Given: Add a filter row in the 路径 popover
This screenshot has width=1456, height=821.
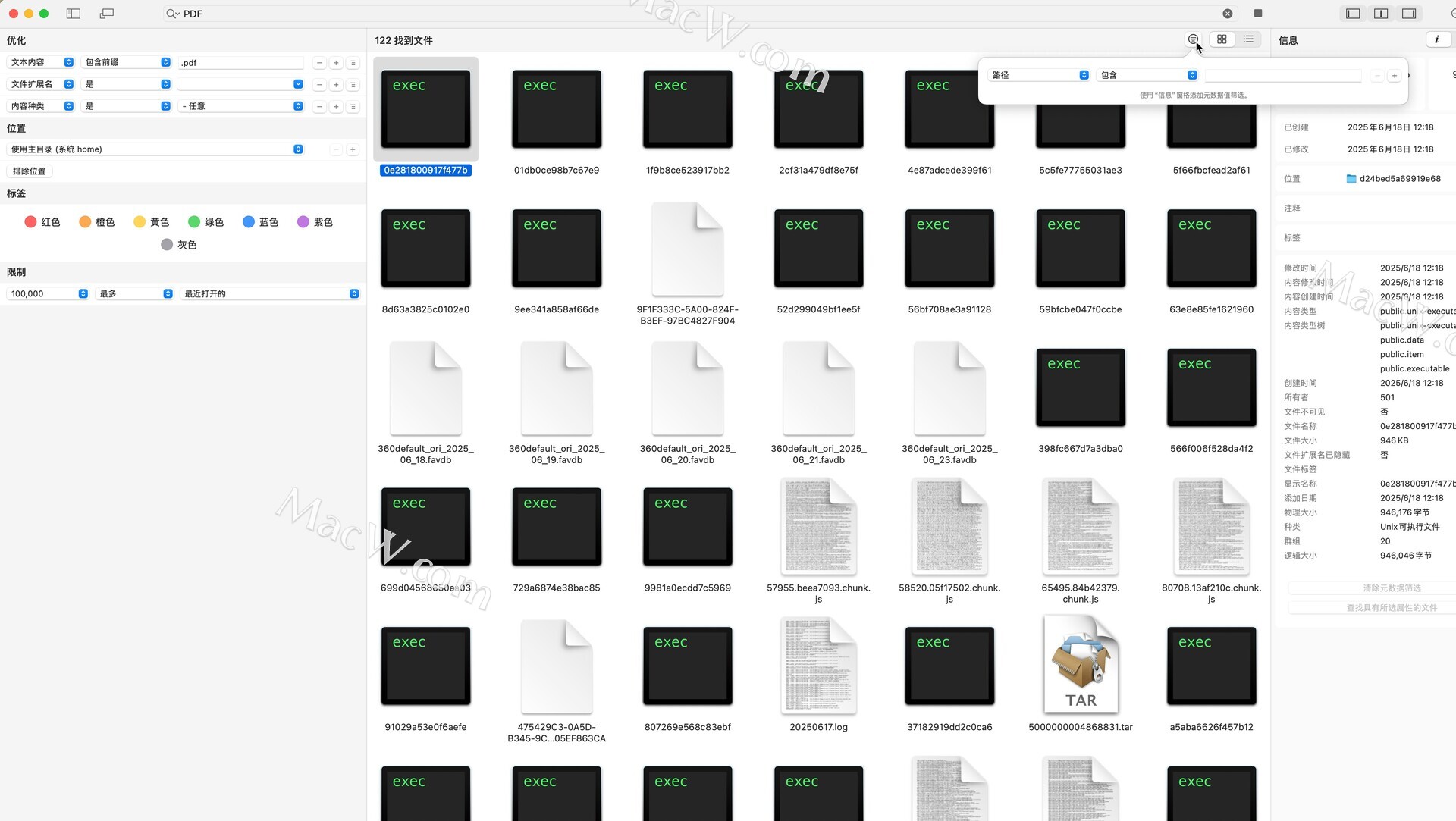Looking at the screenshot, I should pyautogui.click(x=1394, y=76).
